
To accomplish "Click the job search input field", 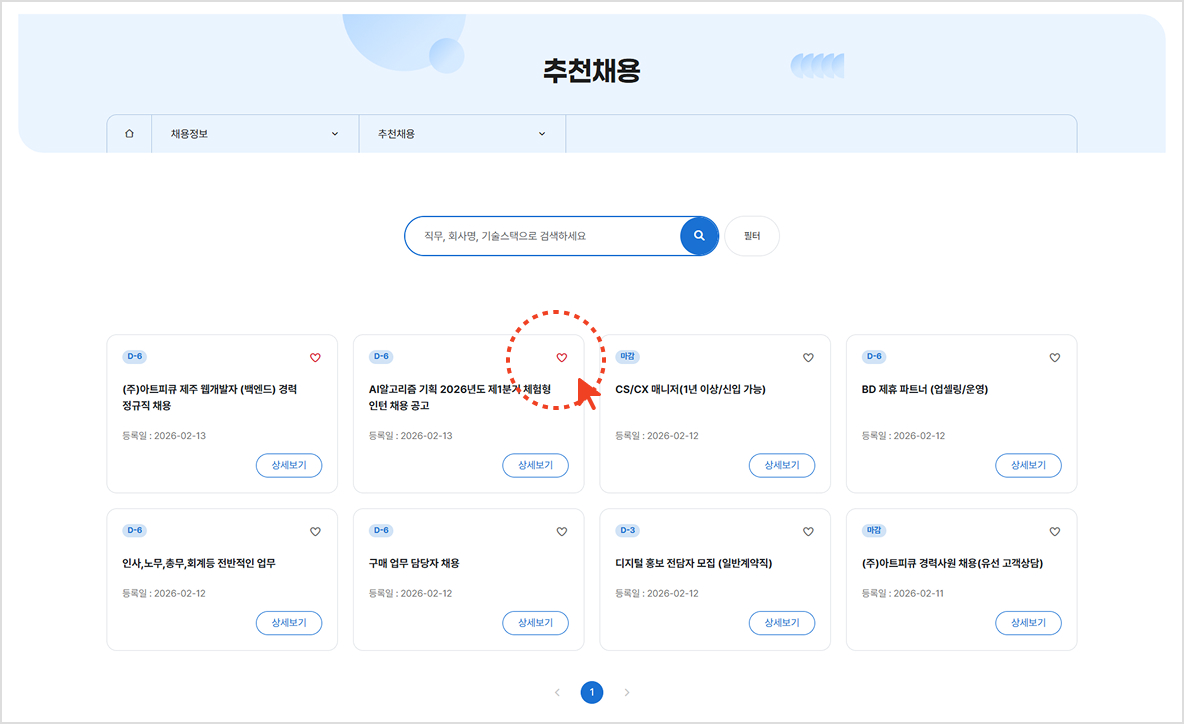I will 540,235.
